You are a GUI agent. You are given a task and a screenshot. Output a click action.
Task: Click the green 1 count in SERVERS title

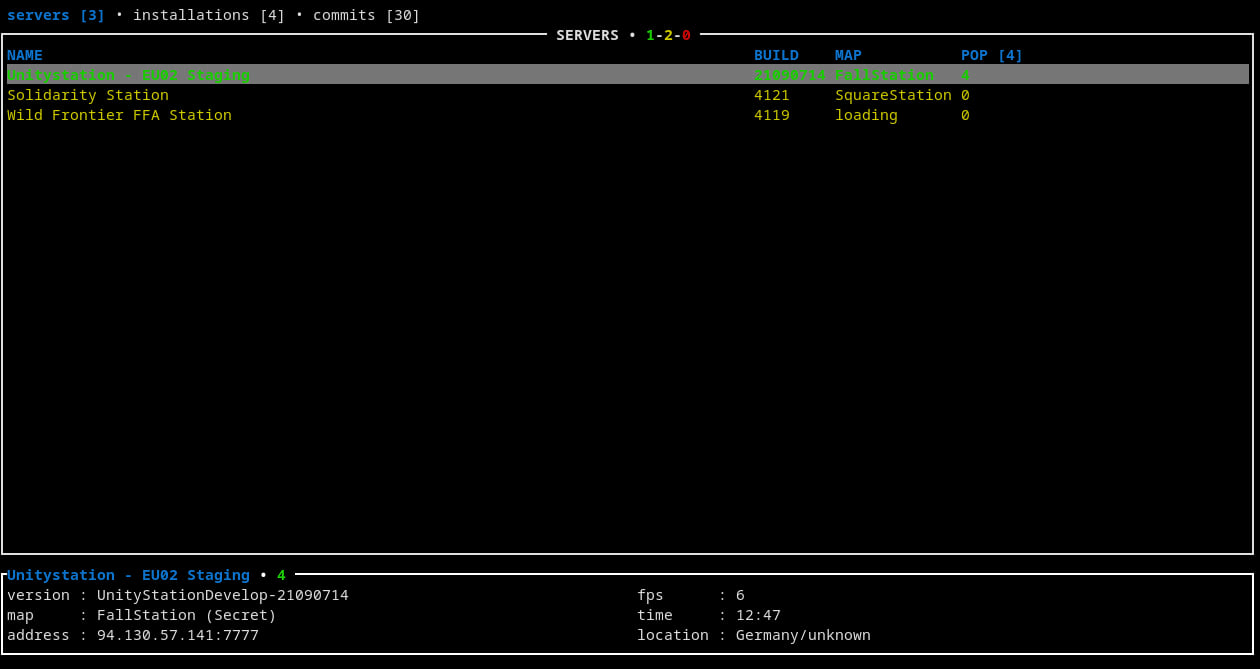[x=650, y=35]
